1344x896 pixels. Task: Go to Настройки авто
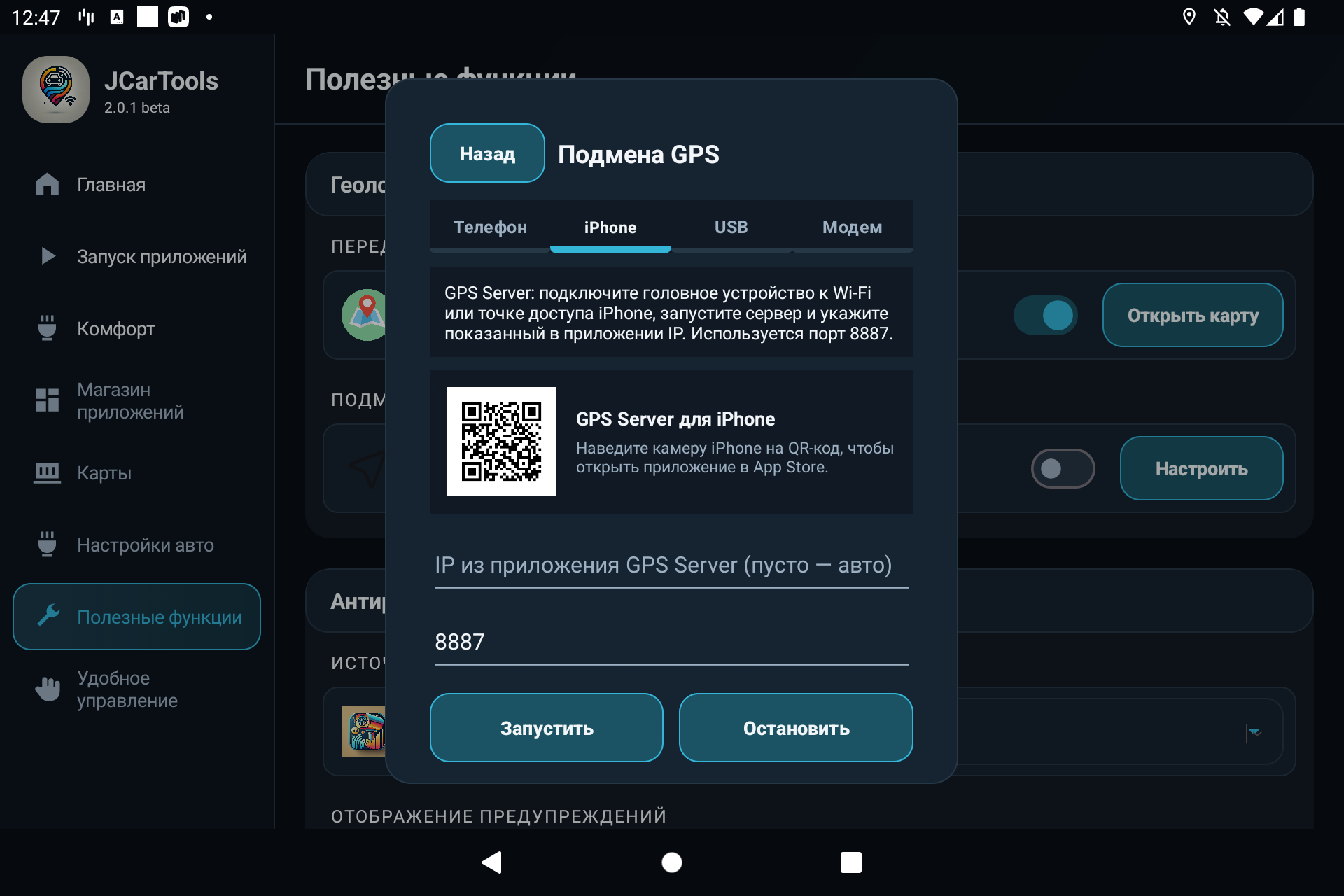click(137, 545)
